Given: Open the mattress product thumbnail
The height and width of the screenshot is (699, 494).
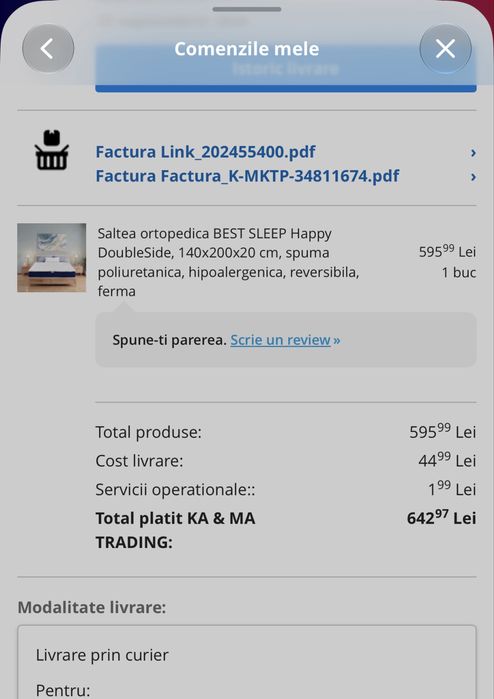Looking at the screenshot, I should 52,258.
